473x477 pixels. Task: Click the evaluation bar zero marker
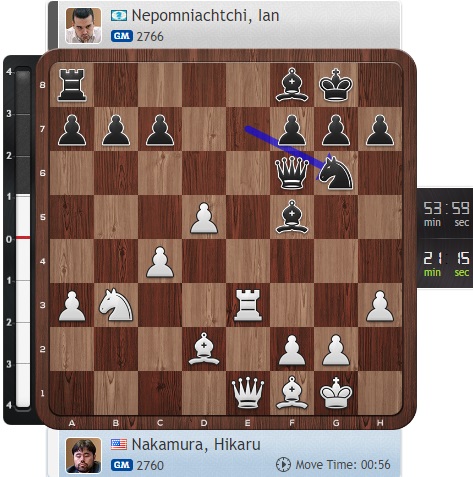tap(23, 237)
